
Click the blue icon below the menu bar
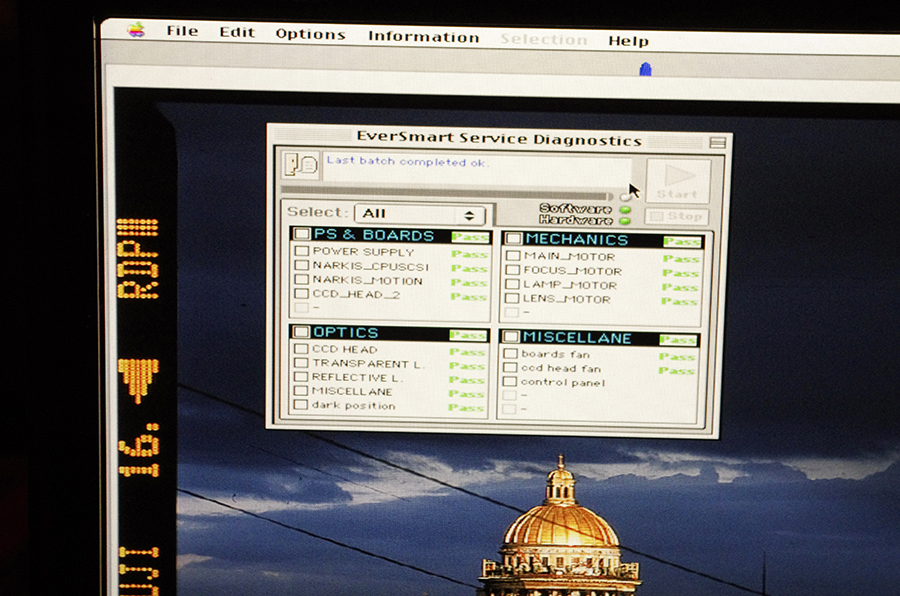pyautogui.click(x=645, y=69)
